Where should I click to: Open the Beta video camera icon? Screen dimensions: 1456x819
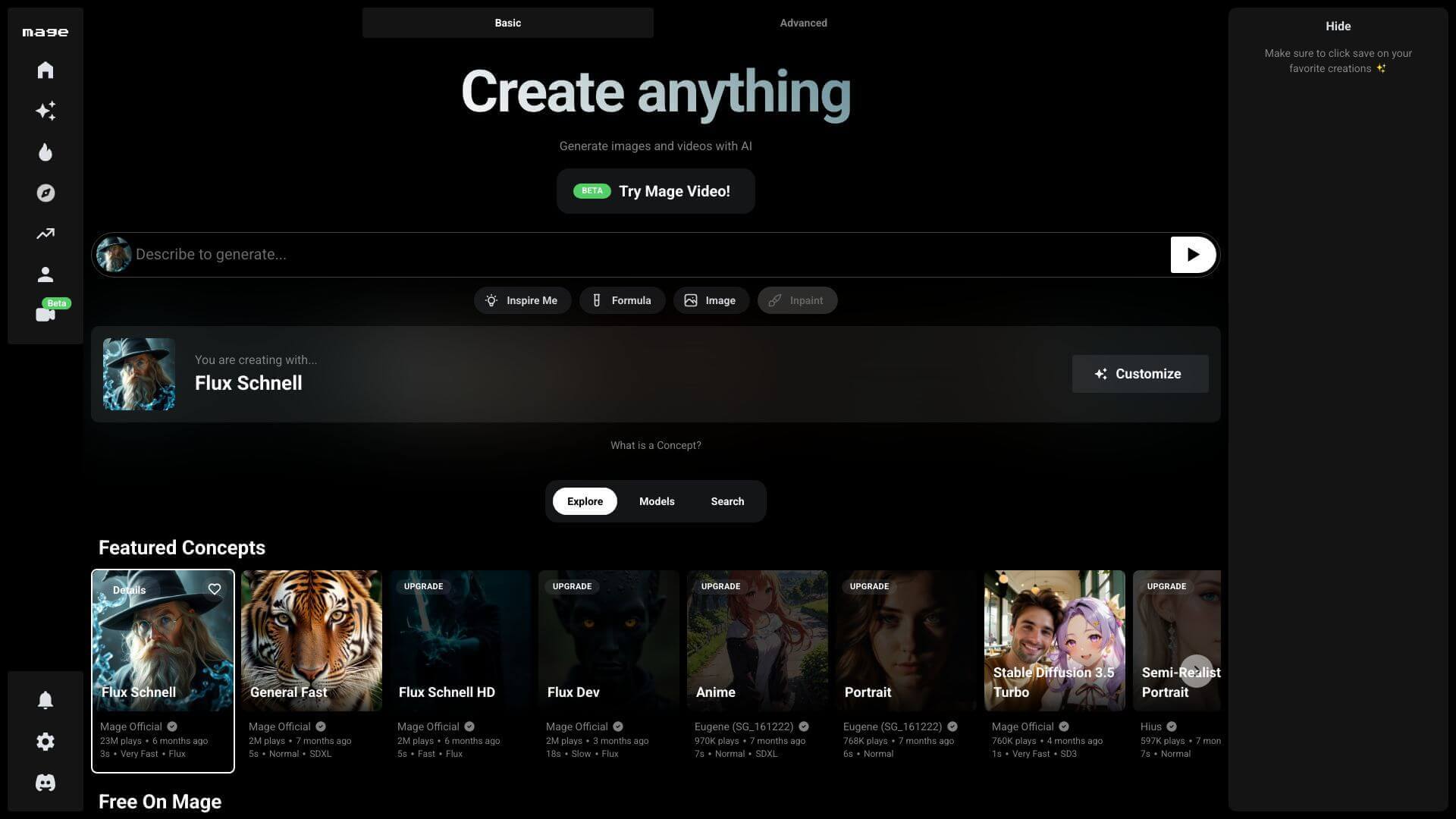[x=45, y=314]
